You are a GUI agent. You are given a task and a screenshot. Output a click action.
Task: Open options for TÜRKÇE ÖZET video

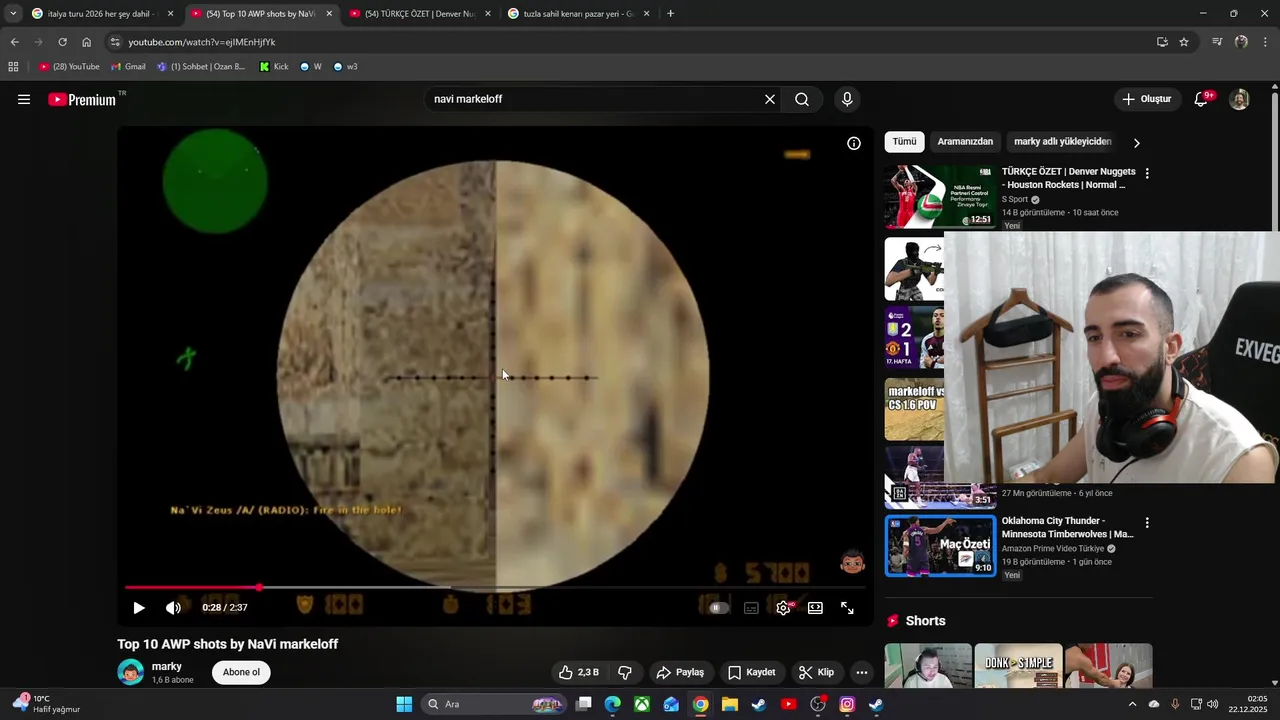point(1147,173)
